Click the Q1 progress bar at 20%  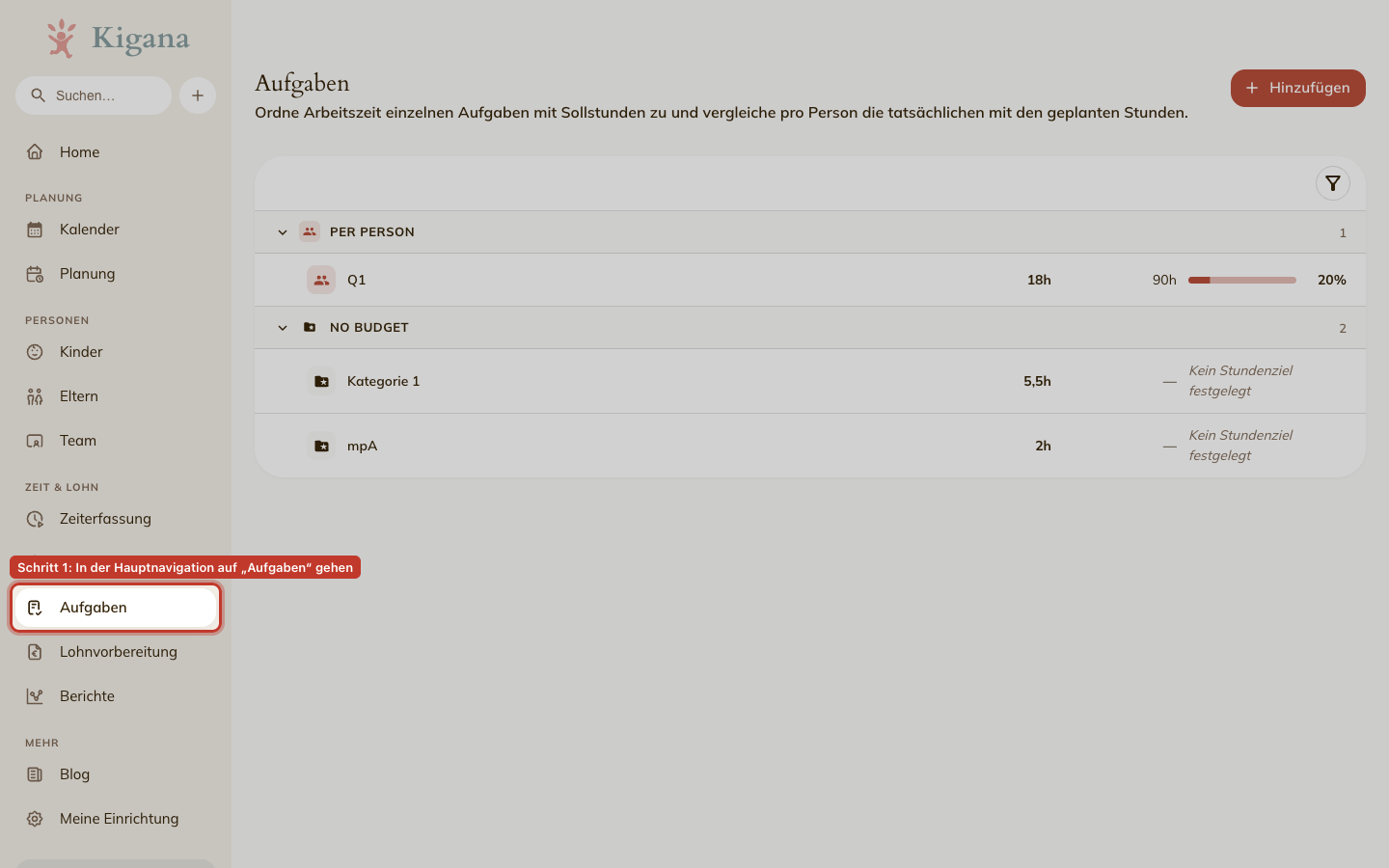tap(1241, 280)
